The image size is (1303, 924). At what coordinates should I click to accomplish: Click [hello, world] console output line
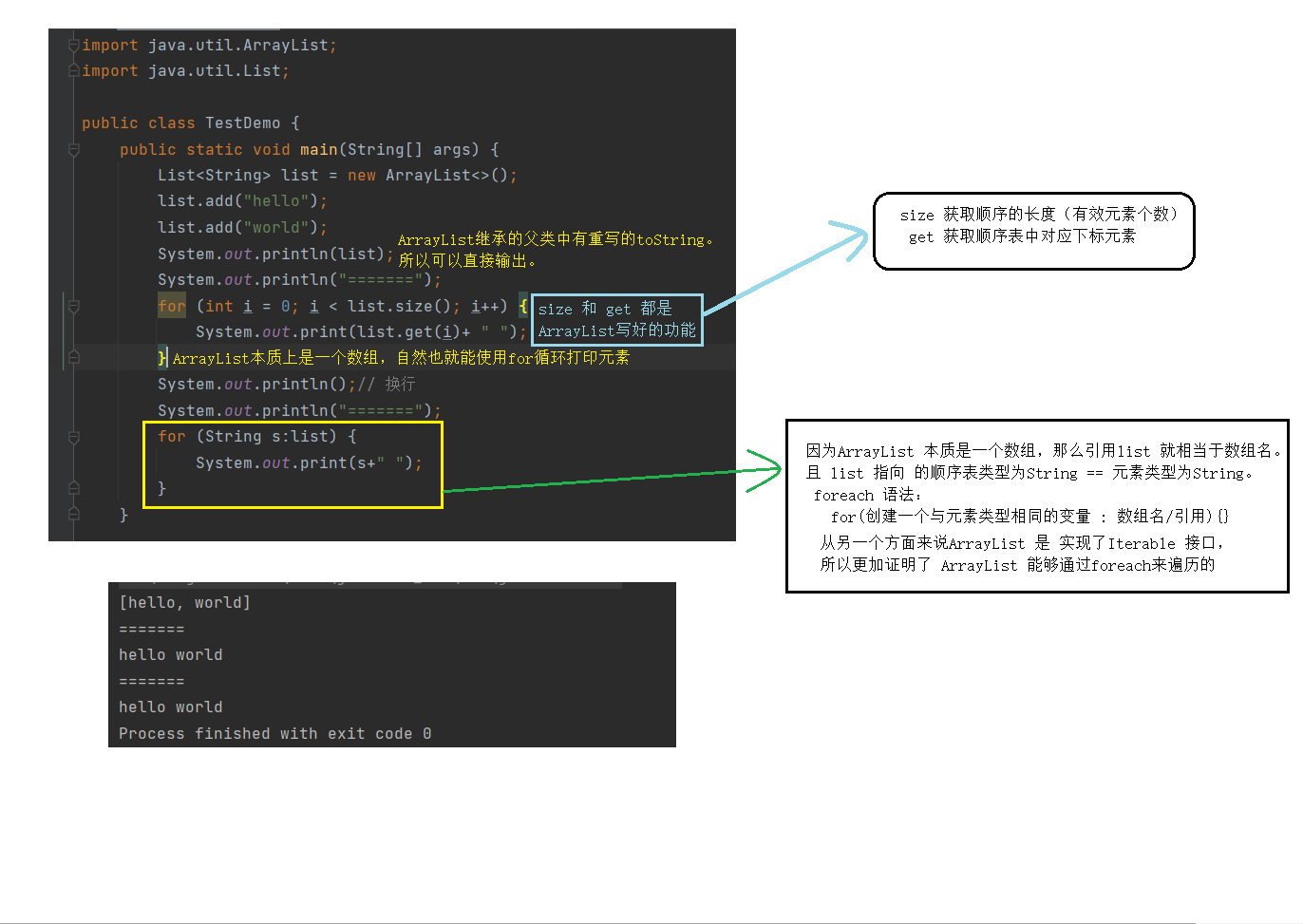184,603
